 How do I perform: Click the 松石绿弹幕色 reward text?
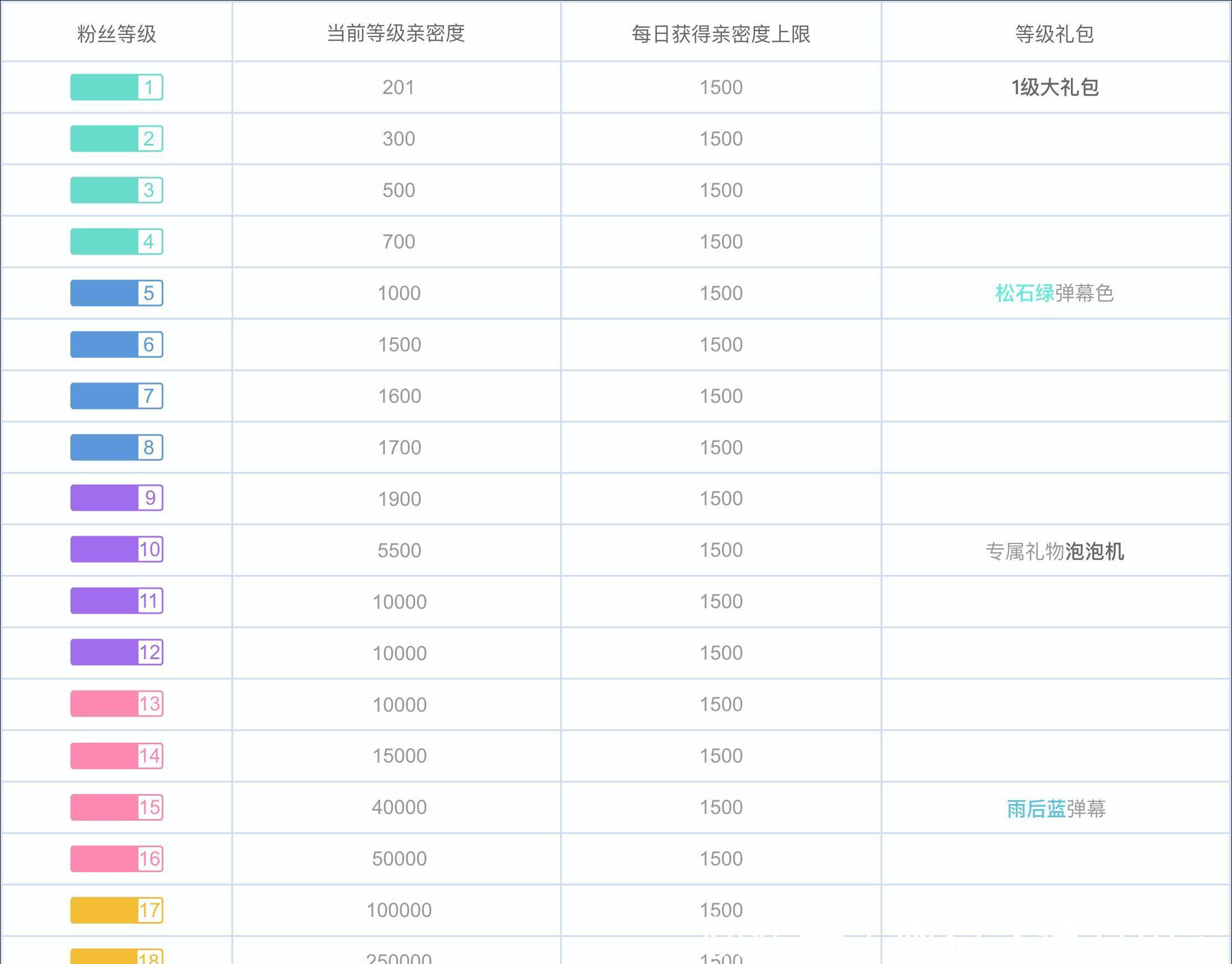[1054, 293]
